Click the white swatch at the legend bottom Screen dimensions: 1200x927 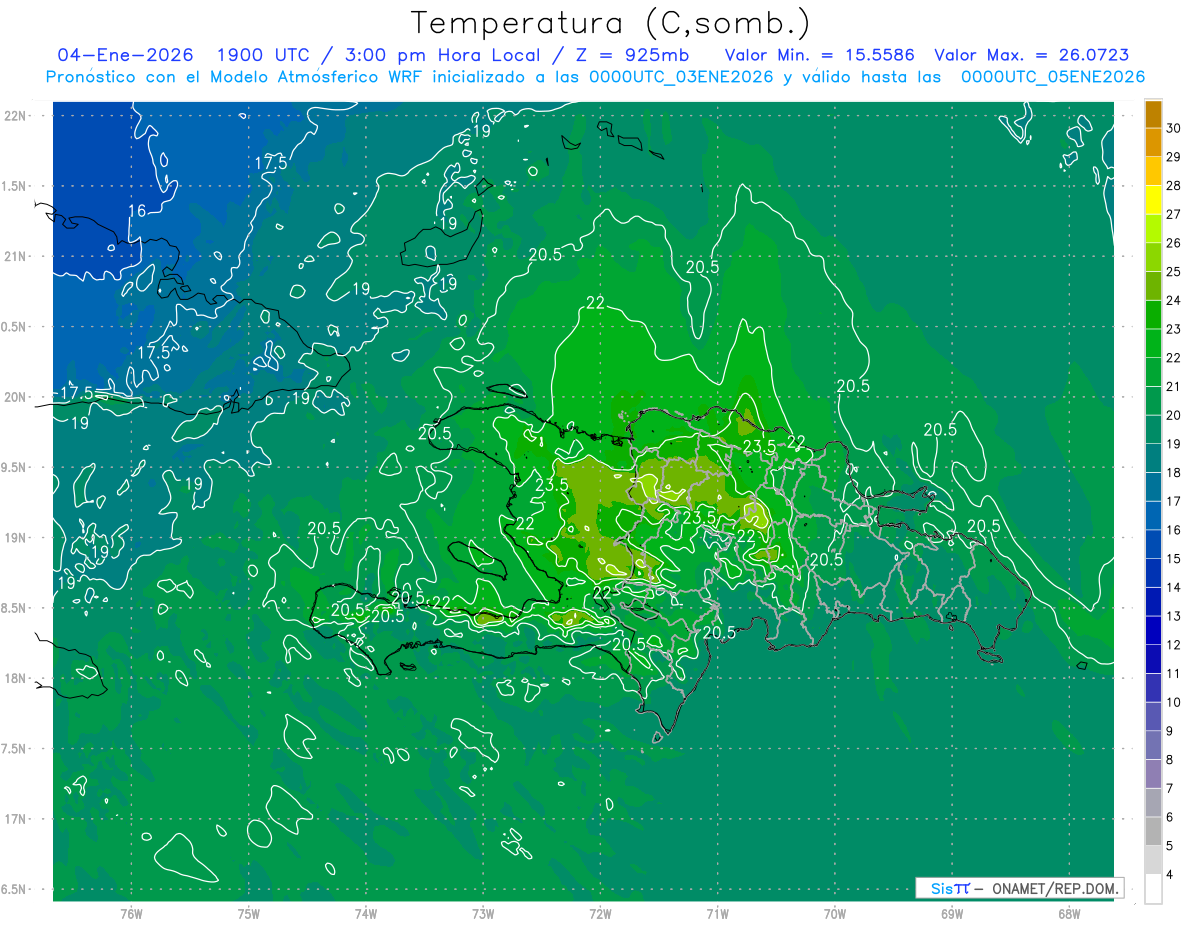(1153, 889)
